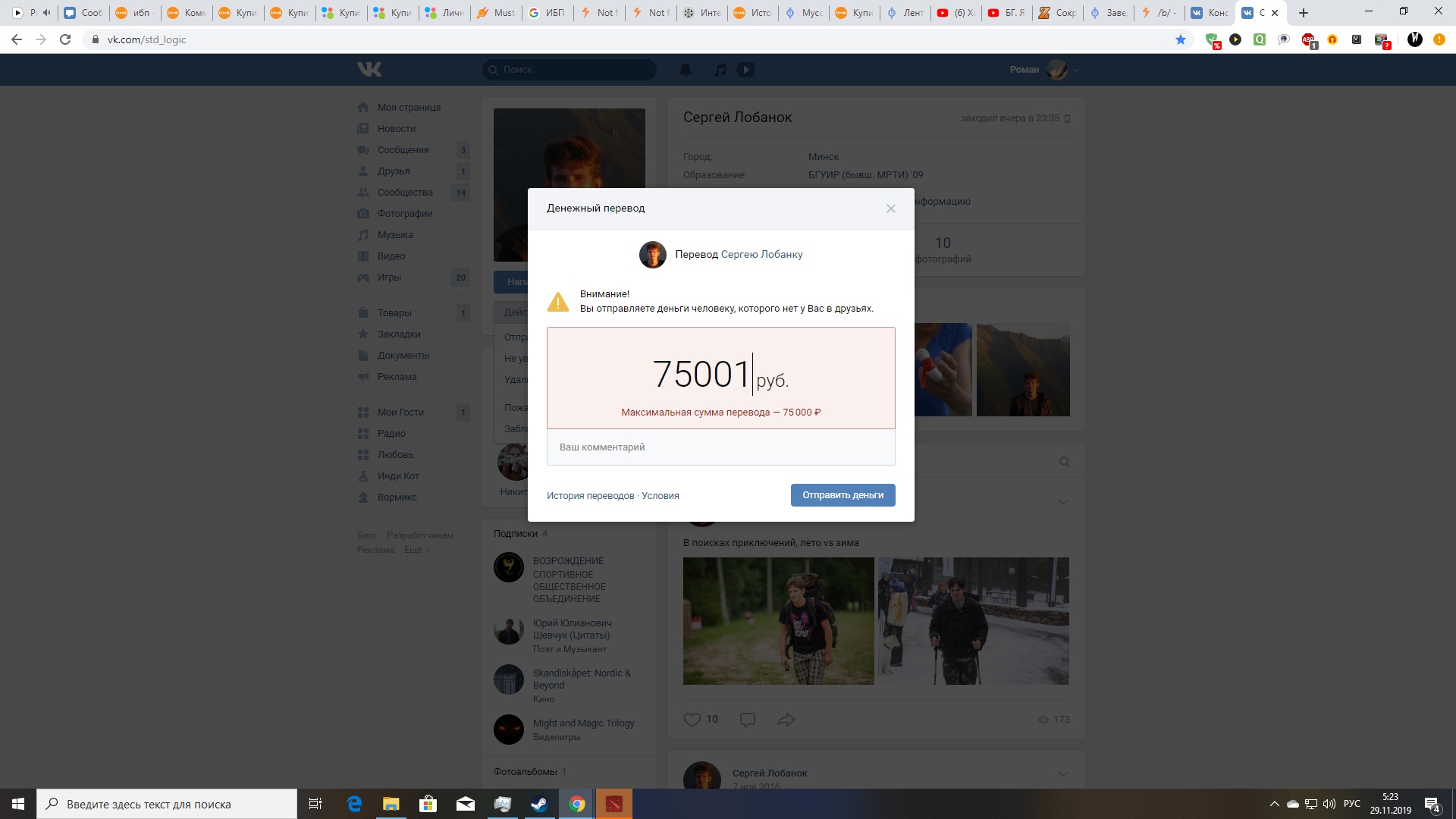Reload the page in Chrome
This screenshot has height=819, width=1456.
tap(65, 39)
